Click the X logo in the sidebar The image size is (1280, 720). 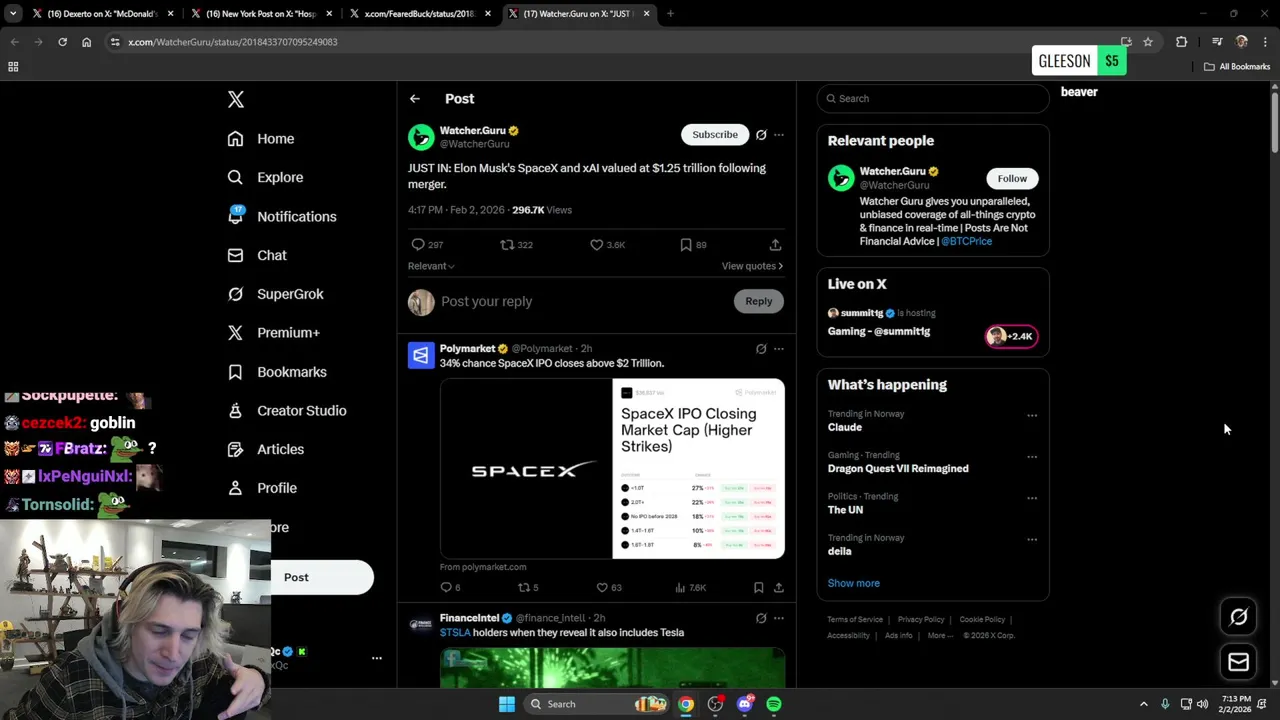pos(236,99)
